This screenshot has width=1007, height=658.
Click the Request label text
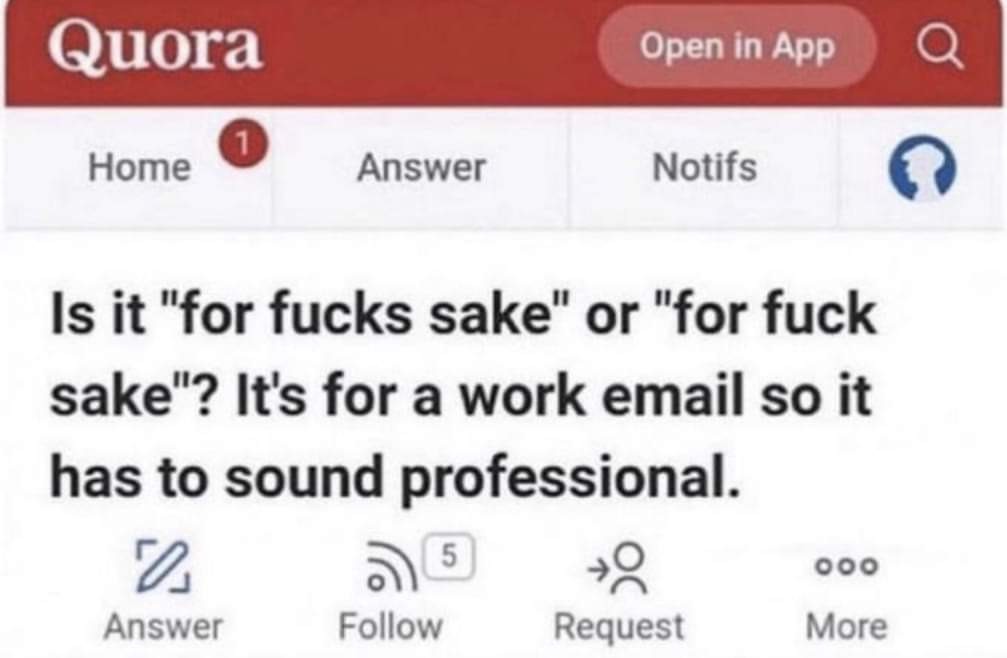tap(619, 627)
